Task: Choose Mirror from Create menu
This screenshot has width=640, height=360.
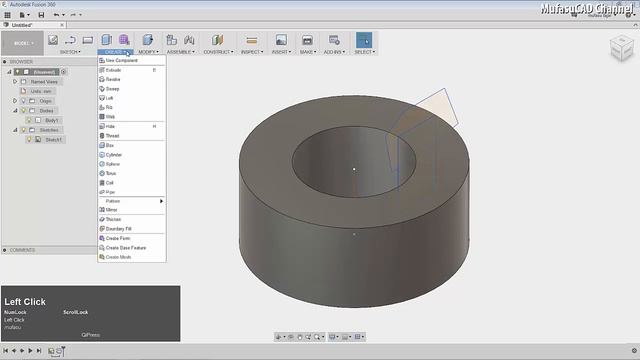Action: coord(132,210)
